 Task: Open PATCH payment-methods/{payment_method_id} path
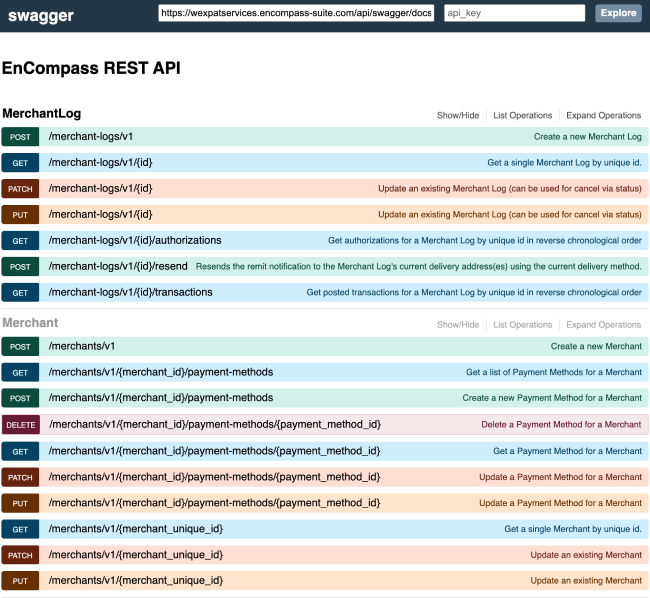(x=214, y=477)
